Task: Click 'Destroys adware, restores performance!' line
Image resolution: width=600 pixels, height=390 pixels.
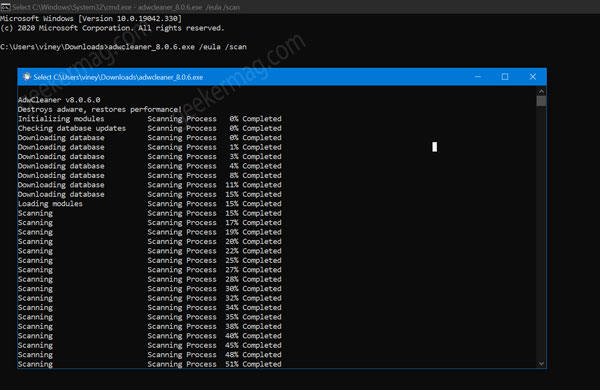Action: 100,109
